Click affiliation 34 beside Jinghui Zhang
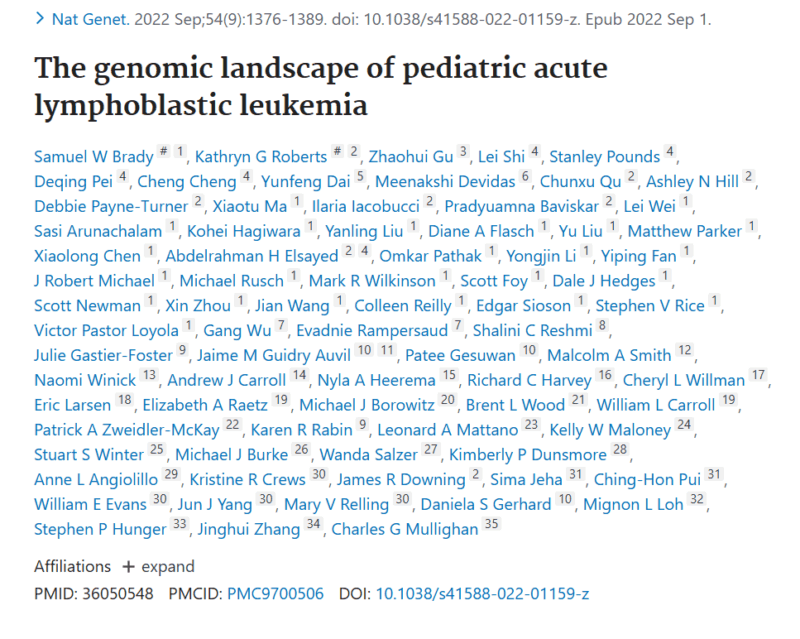The height and width of the screenshot is (639, 800). tap(313, 524)
